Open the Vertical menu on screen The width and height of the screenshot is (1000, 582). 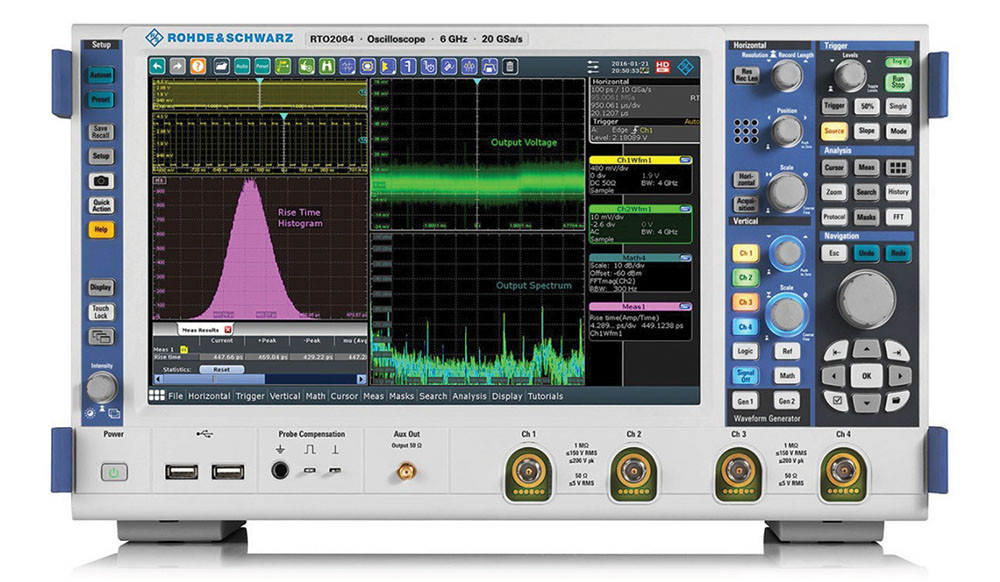coord(285,396)
